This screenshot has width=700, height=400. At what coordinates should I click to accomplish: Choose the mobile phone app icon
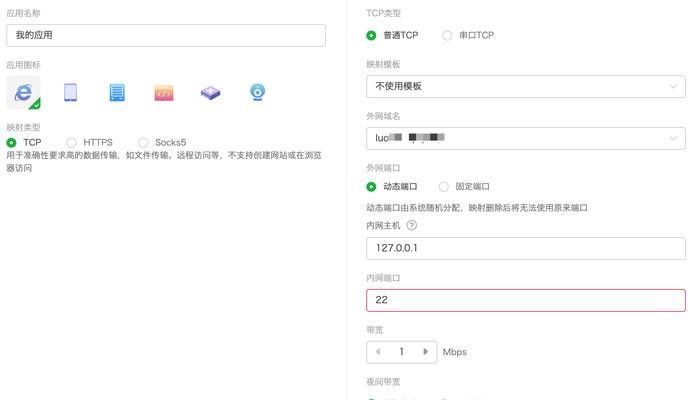pos(71,92)
